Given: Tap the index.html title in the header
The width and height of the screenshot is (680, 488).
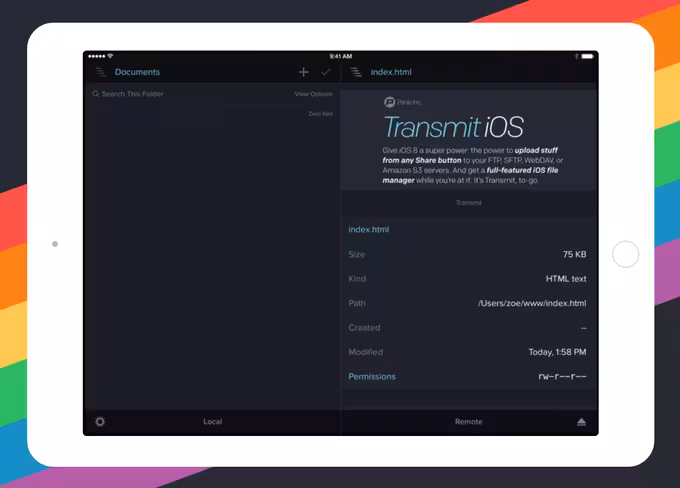Looking at the screenshot, I should pos(391,72).
